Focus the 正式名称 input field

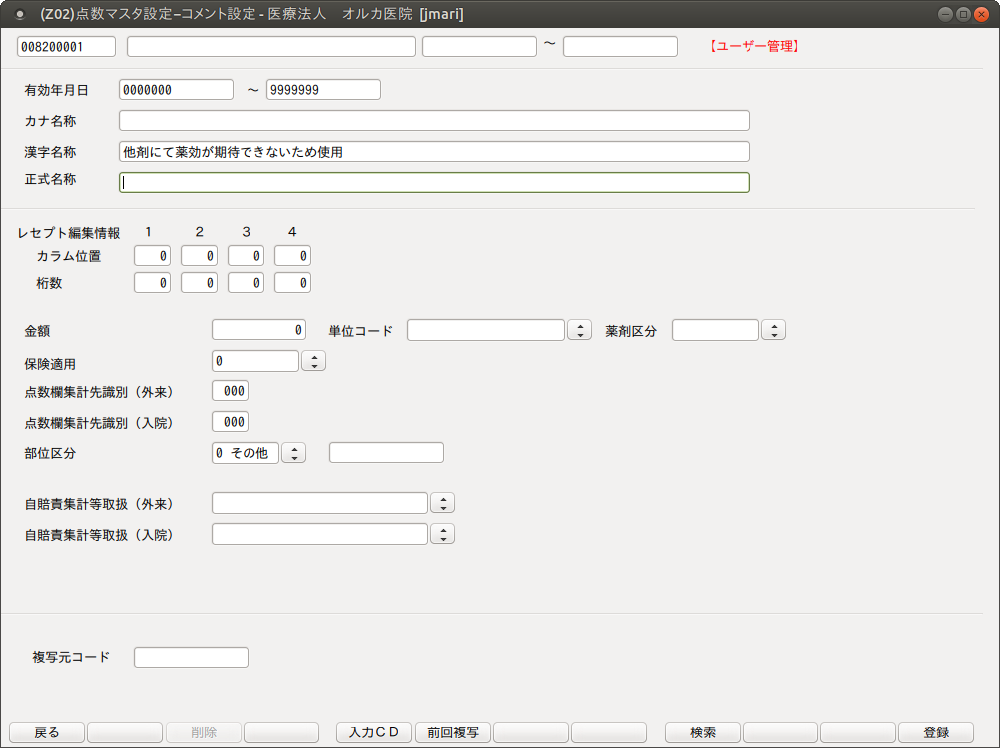tap(434, 182)
